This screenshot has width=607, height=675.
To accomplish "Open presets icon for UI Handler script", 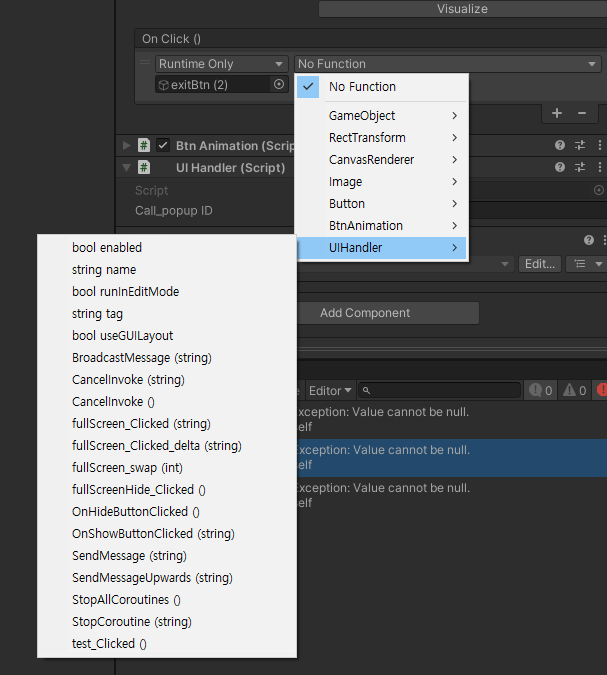I will pyautogui.click(x=580, y=167).
